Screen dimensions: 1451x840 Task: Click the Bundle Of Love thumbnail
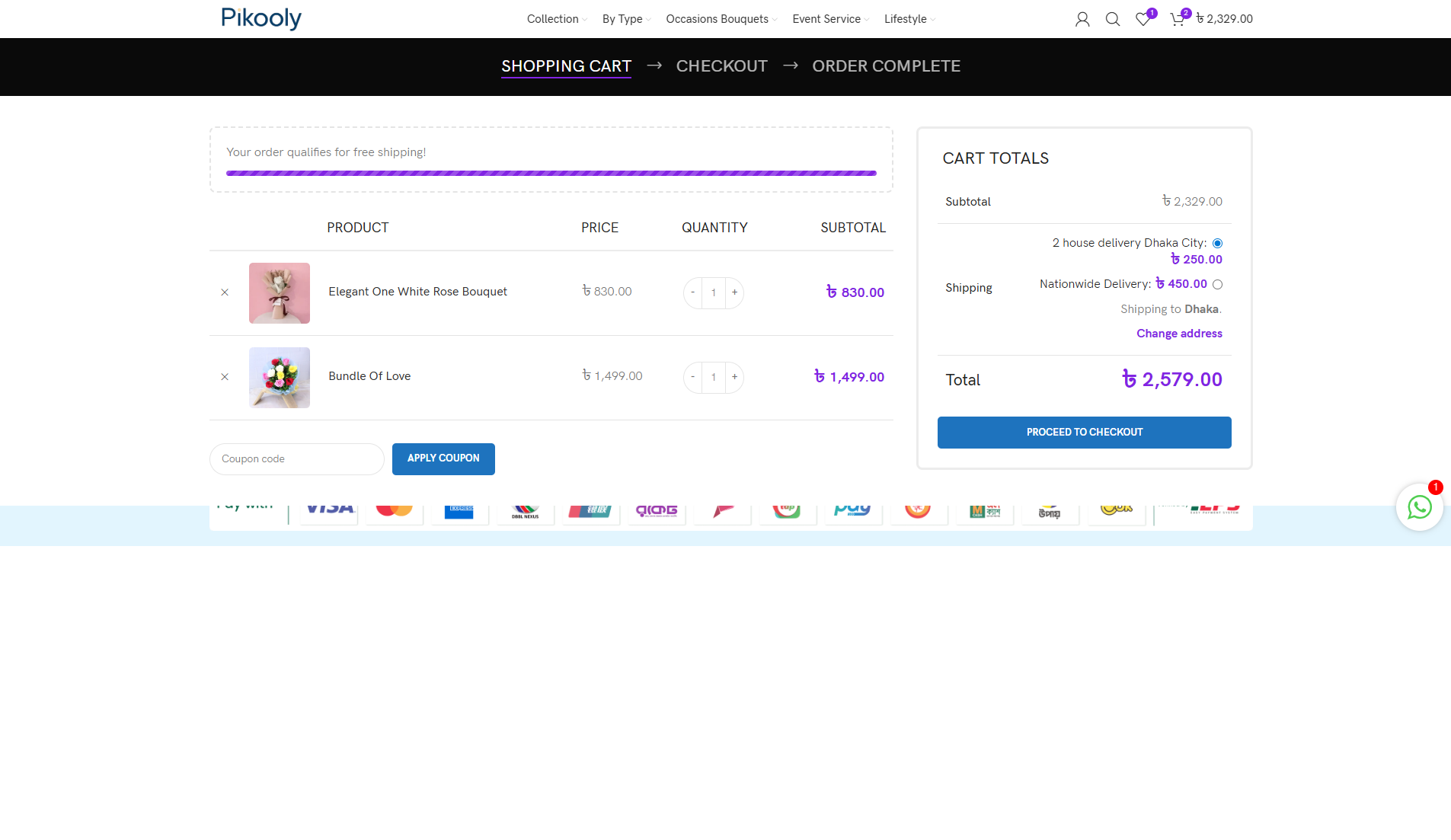tap(280, 378)
